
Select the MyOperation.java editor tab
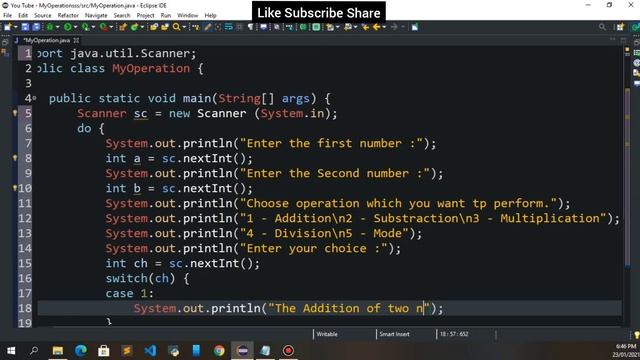click(x=46, y=40)
